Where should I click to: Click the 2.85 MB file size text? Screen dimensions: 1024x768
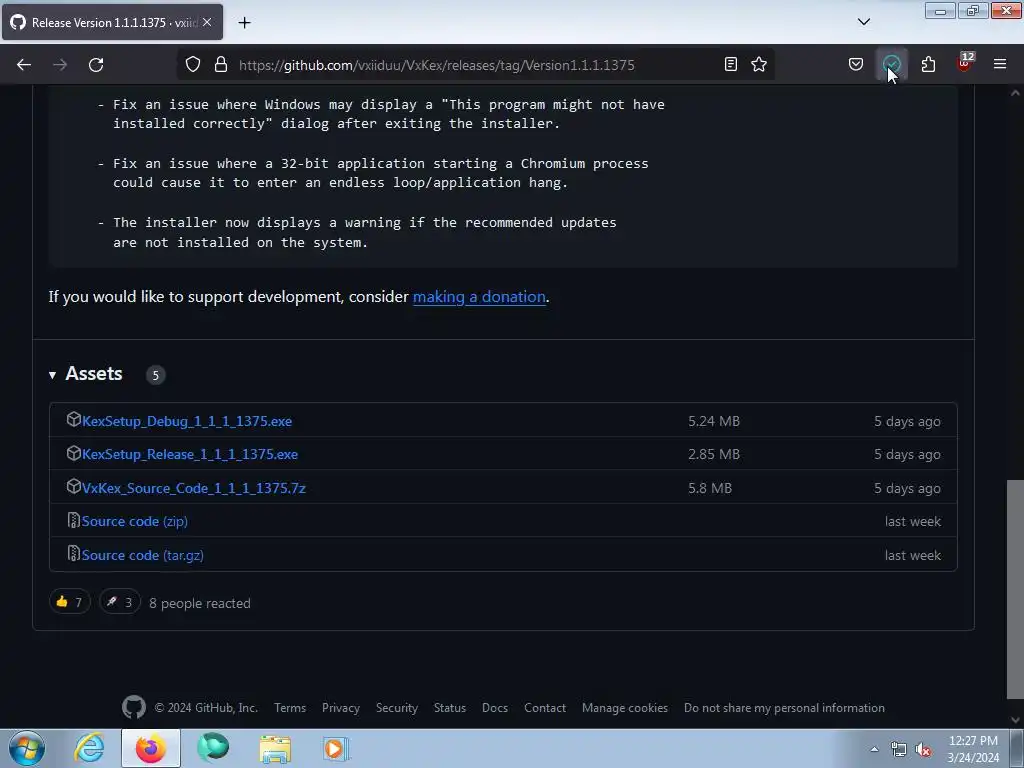pos(714,455)
